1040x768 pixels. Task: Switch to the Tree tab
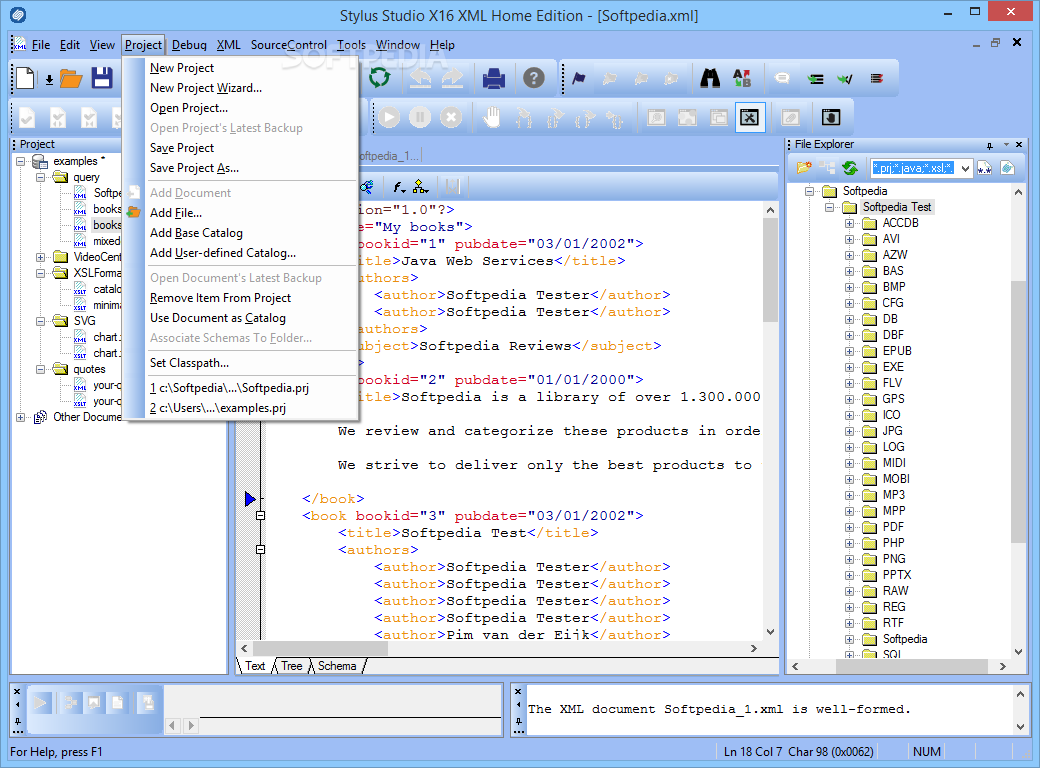tap(291, 667)
